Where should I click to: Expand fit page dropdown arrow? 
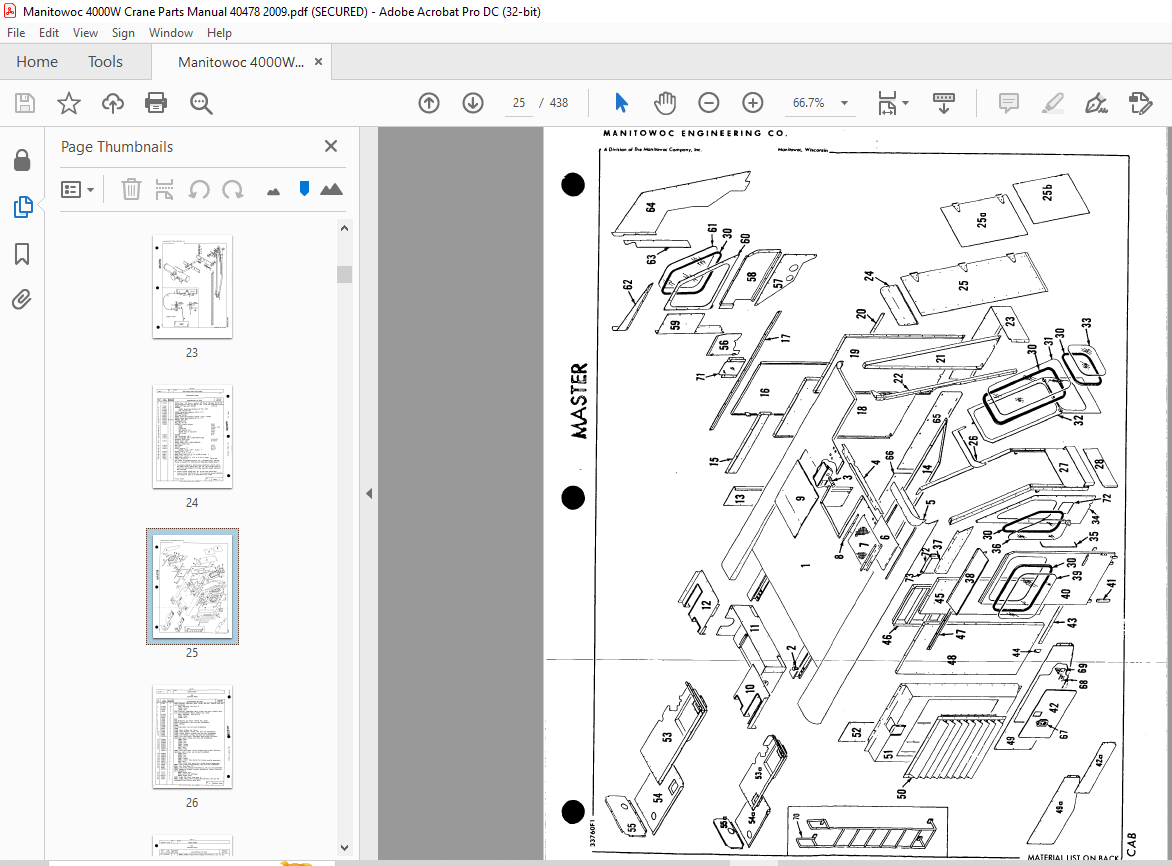click(x=906, y=103)
